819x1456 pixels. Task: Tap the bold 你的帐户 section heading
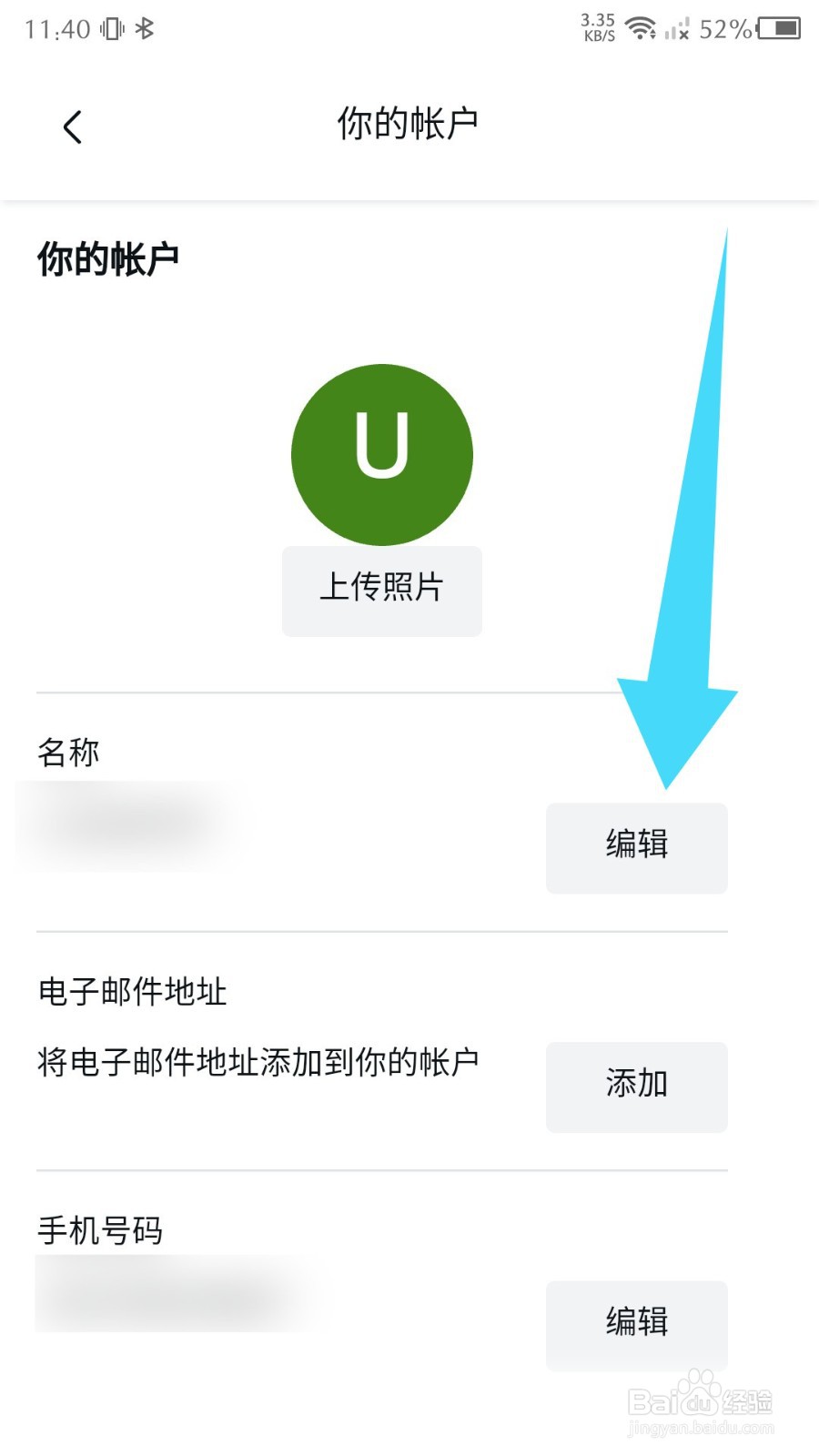(107, 259)
